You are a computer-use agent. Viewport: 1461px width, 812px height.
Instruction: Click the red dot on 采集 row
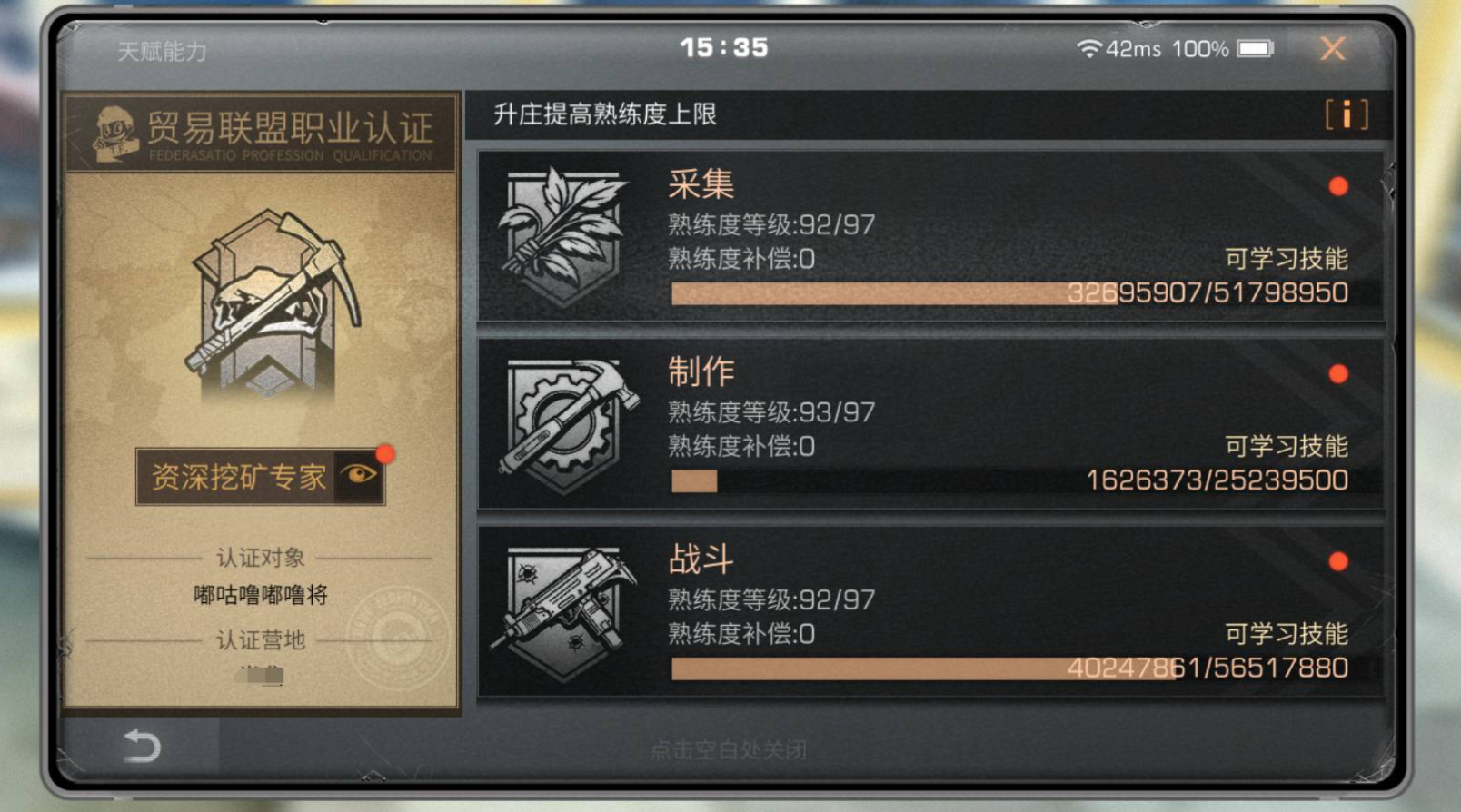coord(1337,186)
